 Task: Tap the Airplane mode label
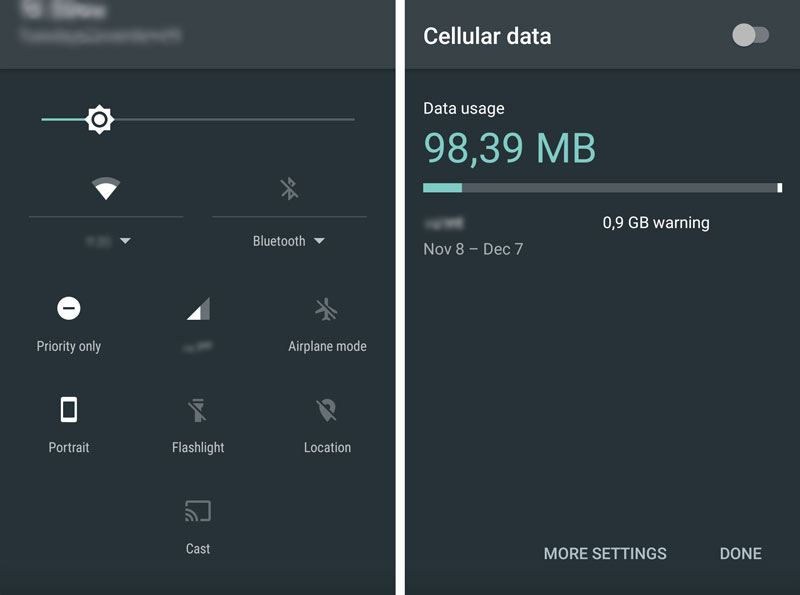(327, 346)
